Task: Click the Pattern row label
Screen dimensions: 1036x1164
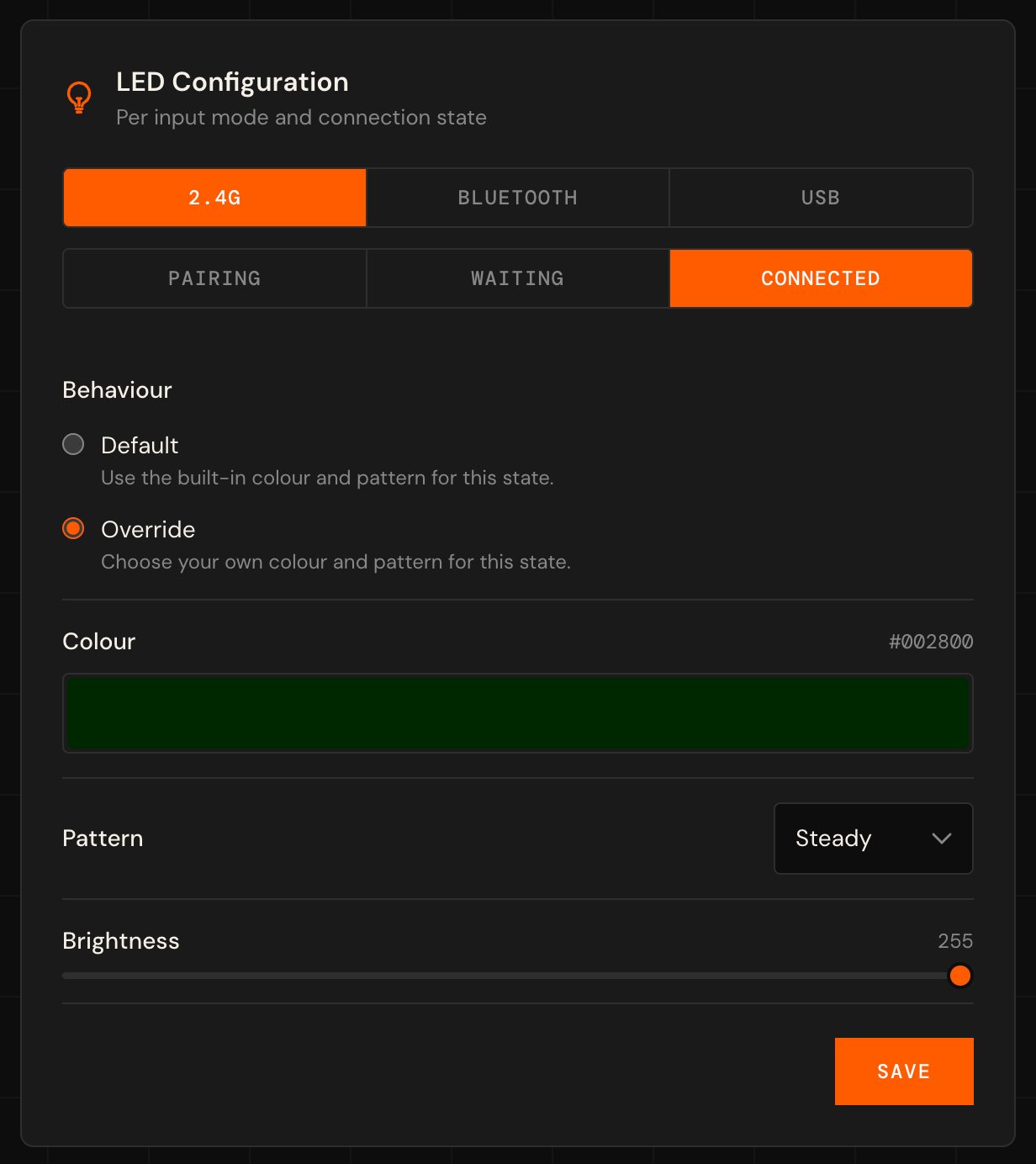Action: (103, 839)
